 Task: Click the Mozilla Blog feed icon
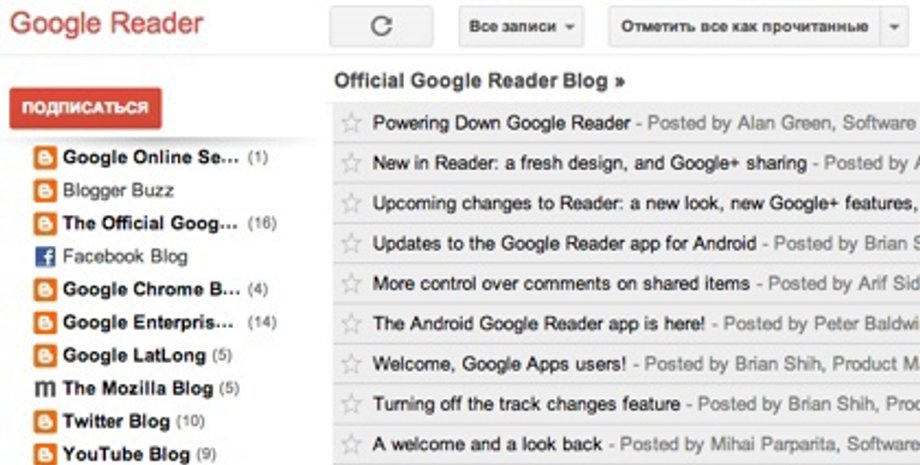pos(45,388)
